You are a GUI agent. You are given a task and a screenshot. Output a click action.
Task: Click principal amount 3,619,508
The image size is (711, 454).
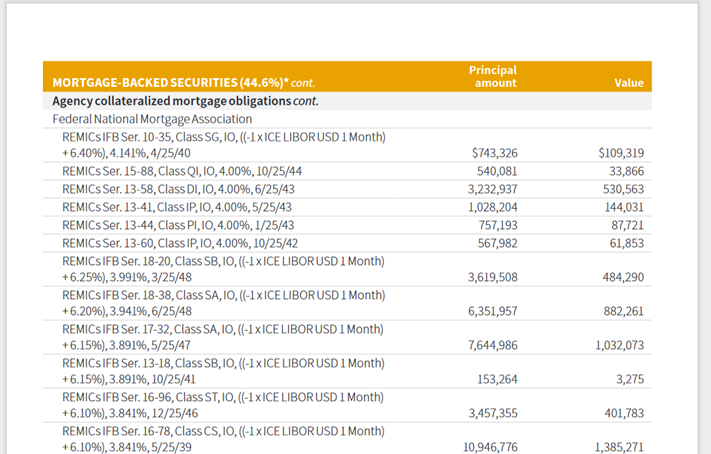click(493, 278)
